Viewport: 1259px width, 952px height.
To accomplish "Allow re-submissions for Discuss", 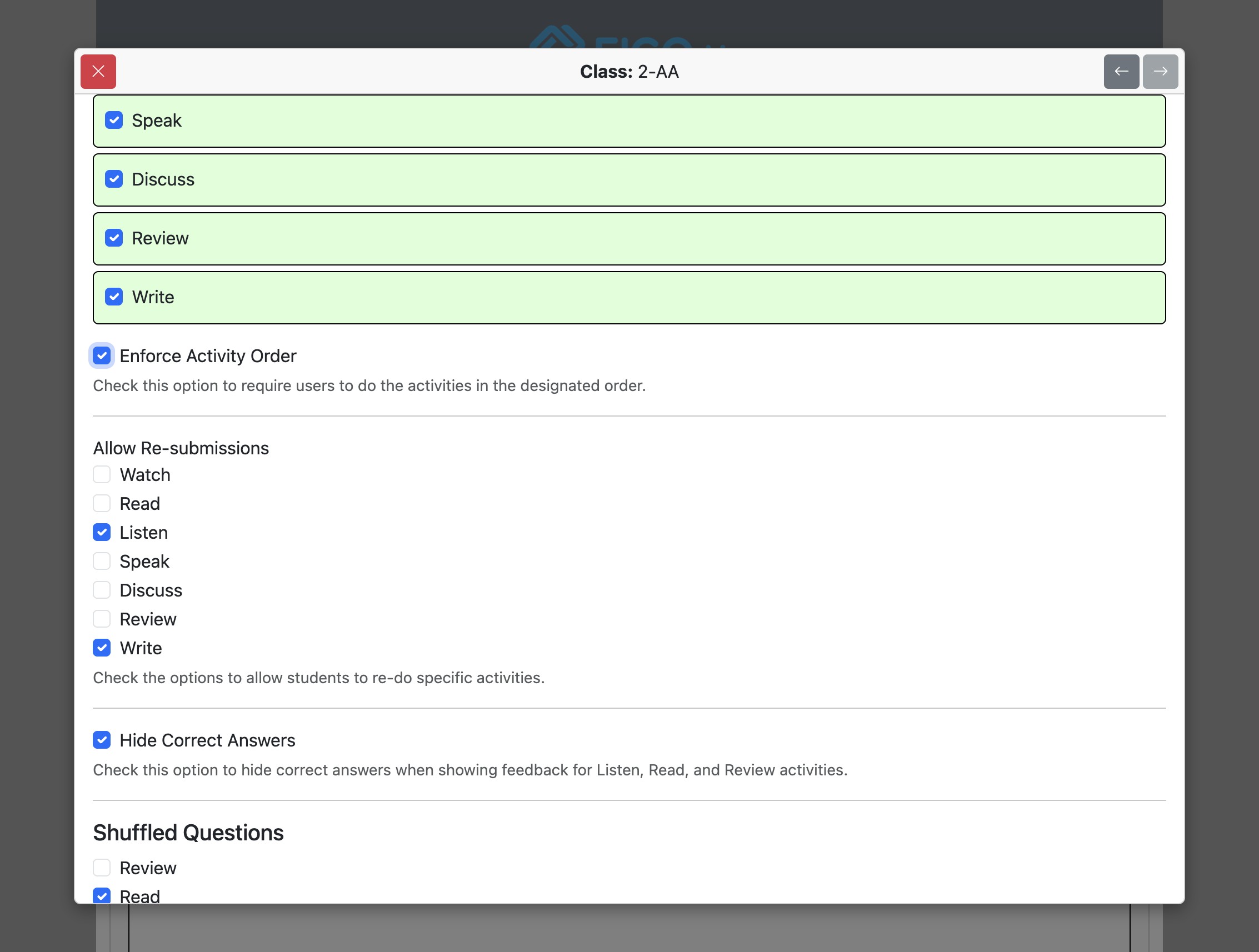I will [x=102, y=590].
